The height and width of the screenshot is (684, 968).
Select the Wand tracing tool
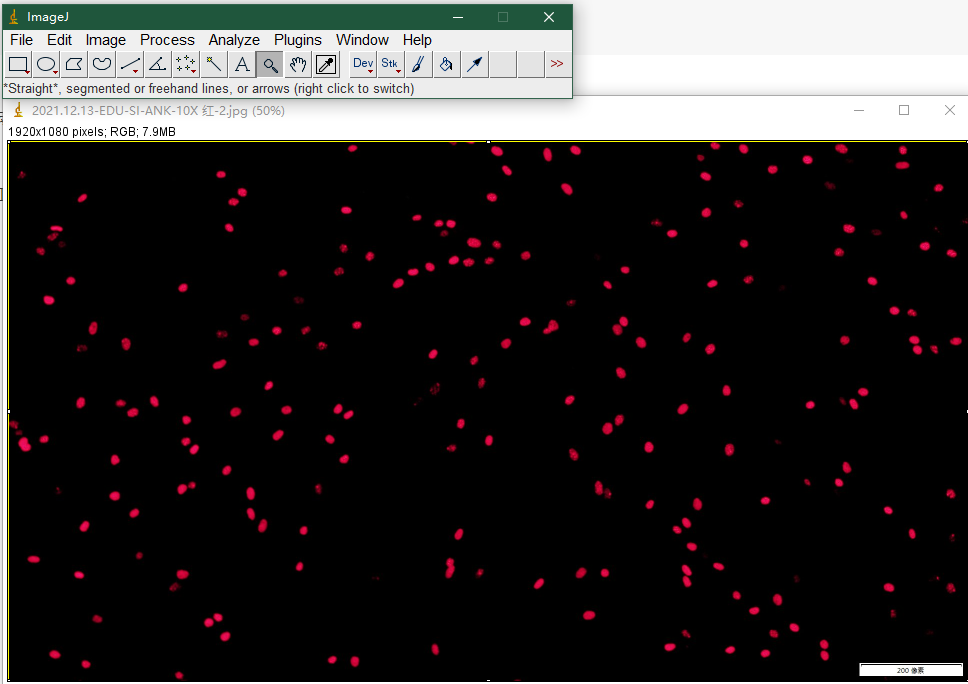tap(214, 65)
